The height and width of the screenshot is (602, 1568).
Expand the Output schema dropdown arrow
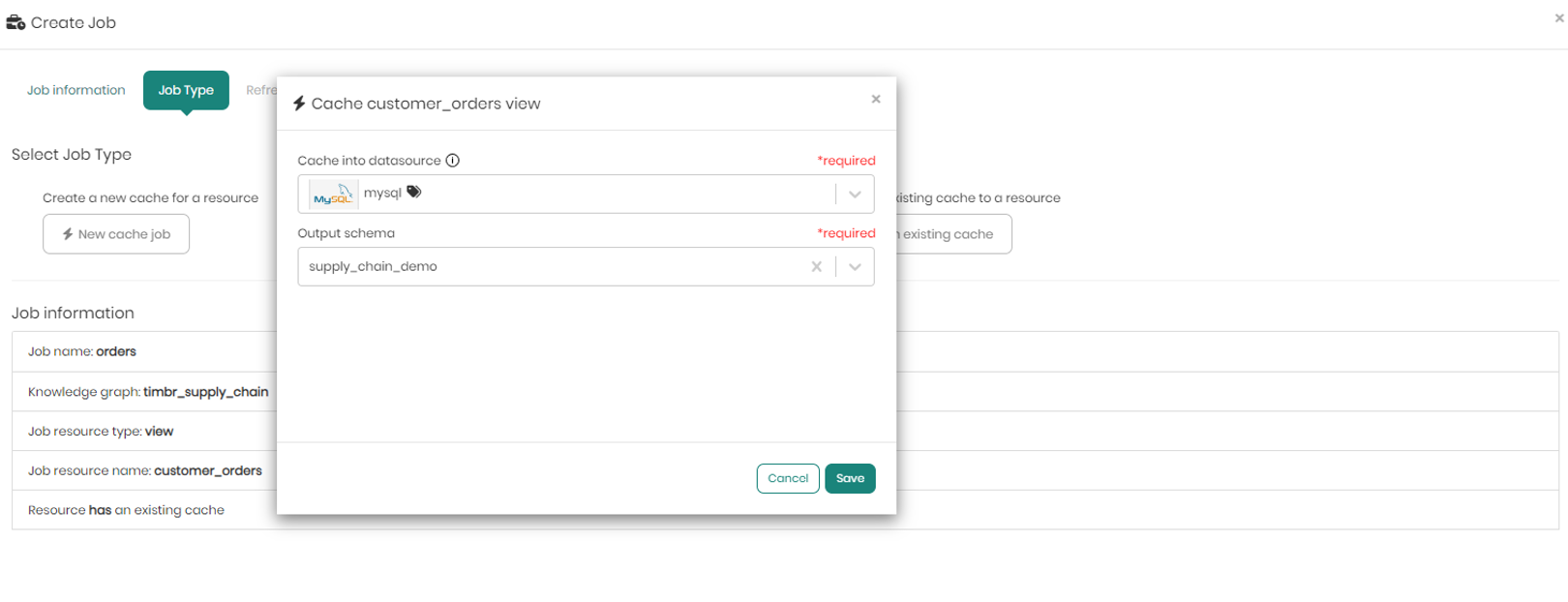pyautogui.click(x=855, y=267)
